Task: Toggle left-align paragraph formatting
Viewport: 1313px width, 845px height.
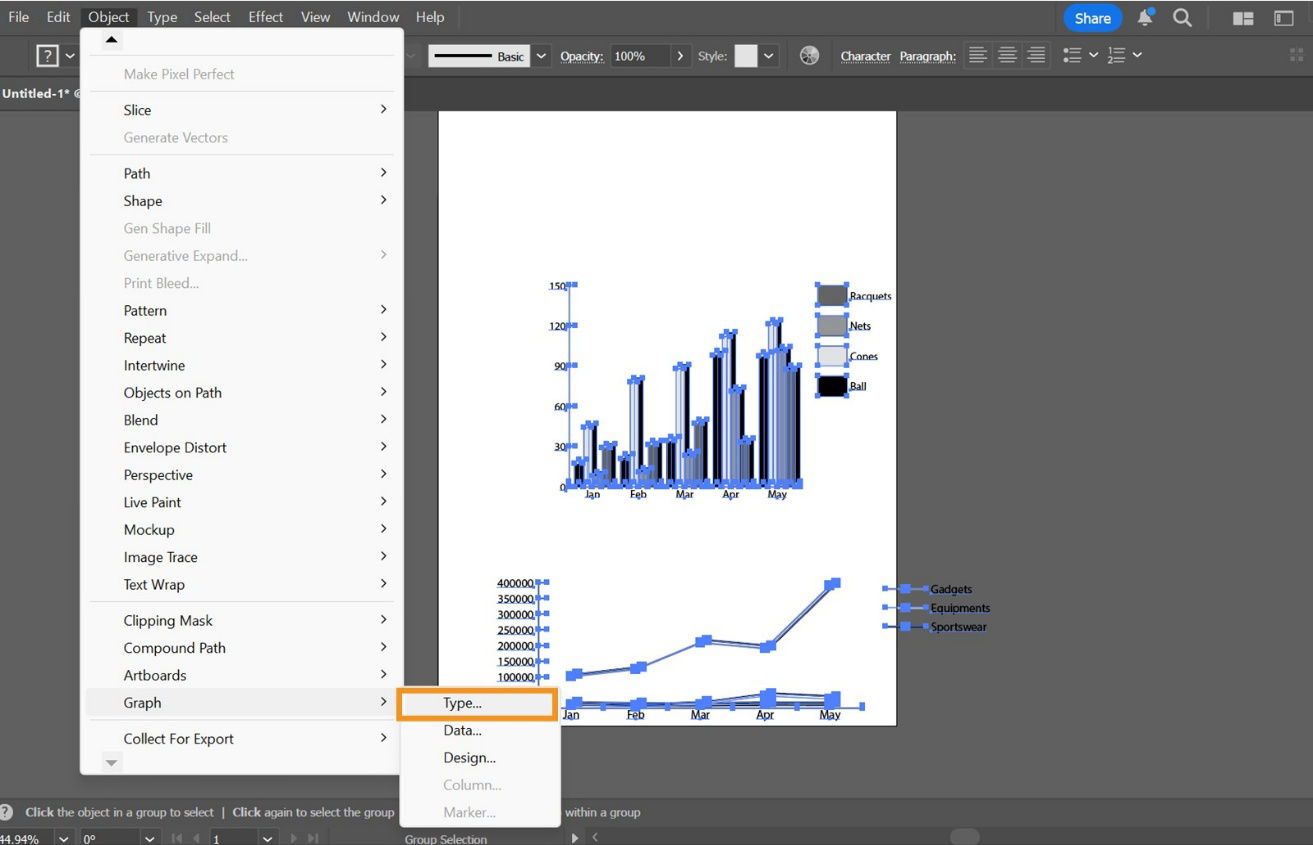Action: (978, 55)
